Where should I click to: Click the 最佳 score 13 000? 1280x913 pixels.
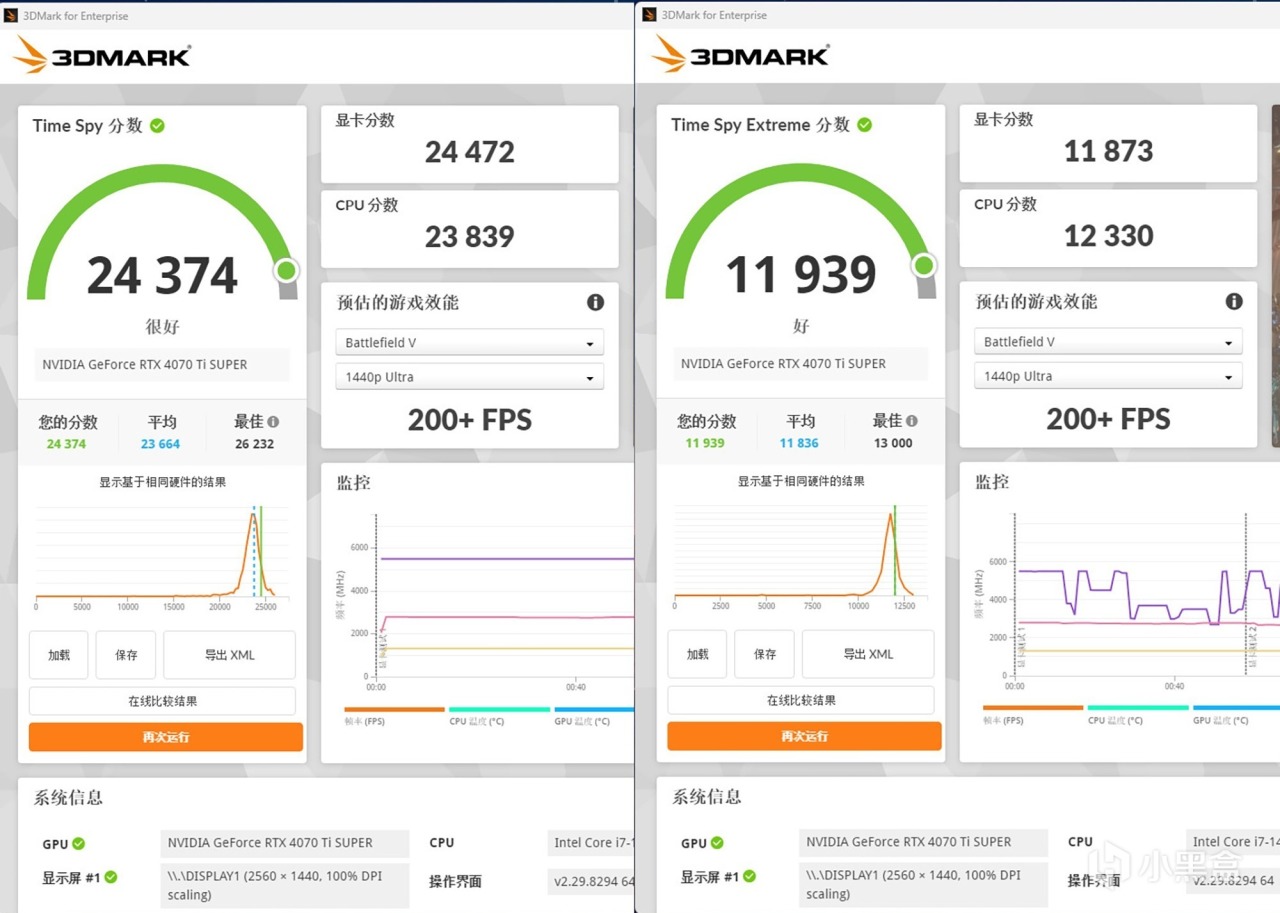pyautogui.click(x=893, y=443)
